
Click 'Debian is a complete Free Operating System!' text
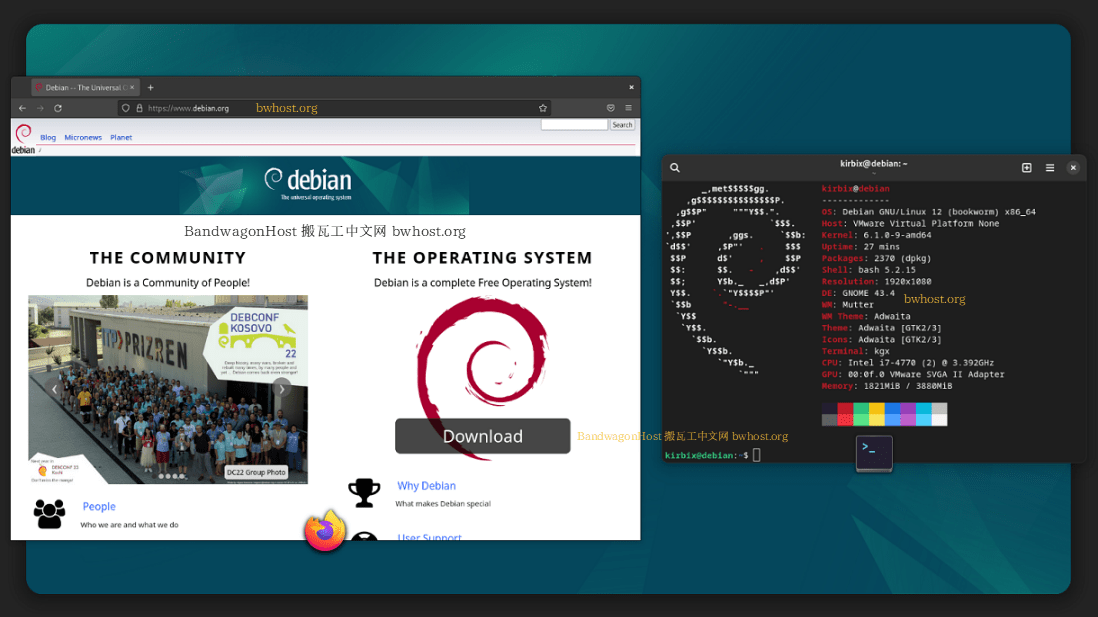click(482, 283)
